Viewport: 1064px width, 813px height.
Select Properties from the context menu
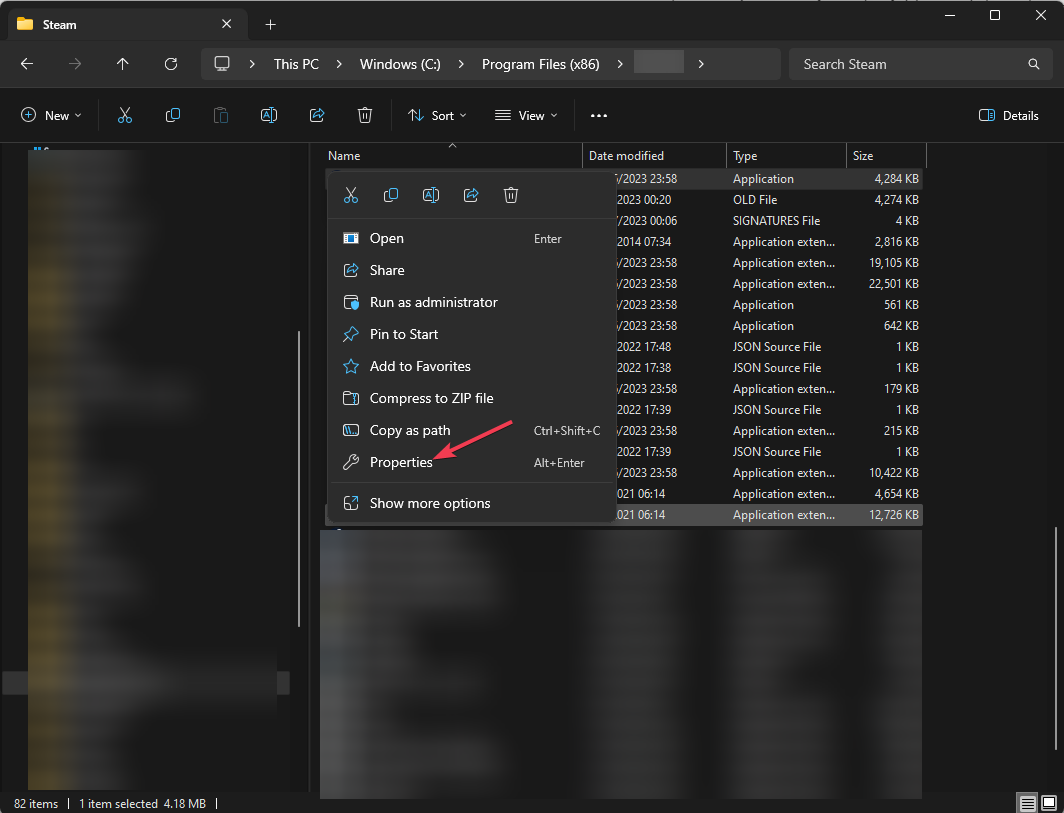(x=401, y=463)
